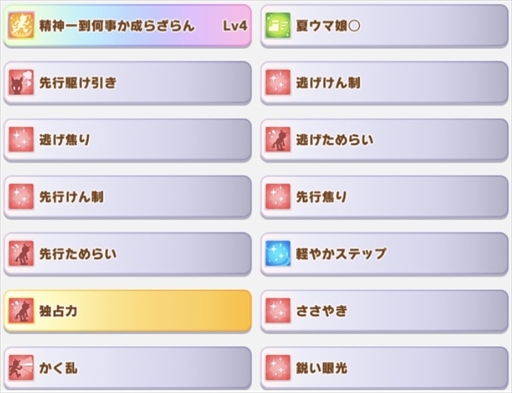Click the red icon next to 先行駆け引き
The image size is (512, 393).
tap(21, 82)
